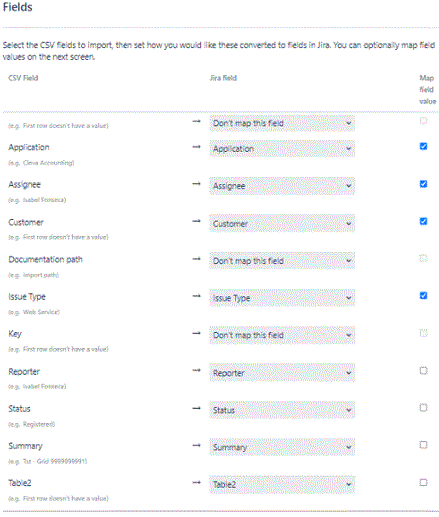
Task: Expand the Table2 Jira field dropdown
Action: pos(282,484)
